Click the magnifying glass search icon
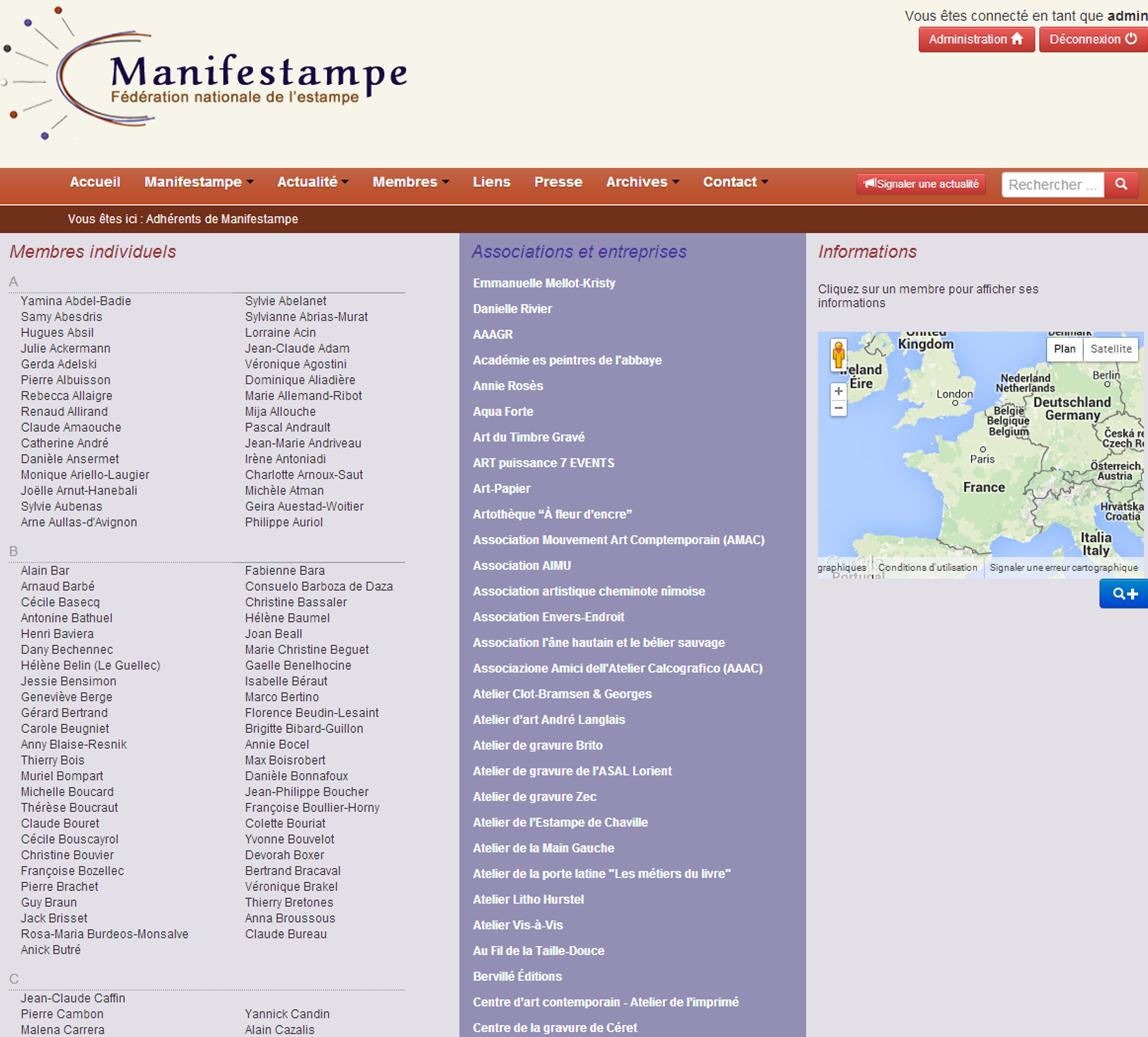 tap(1121, 184)
